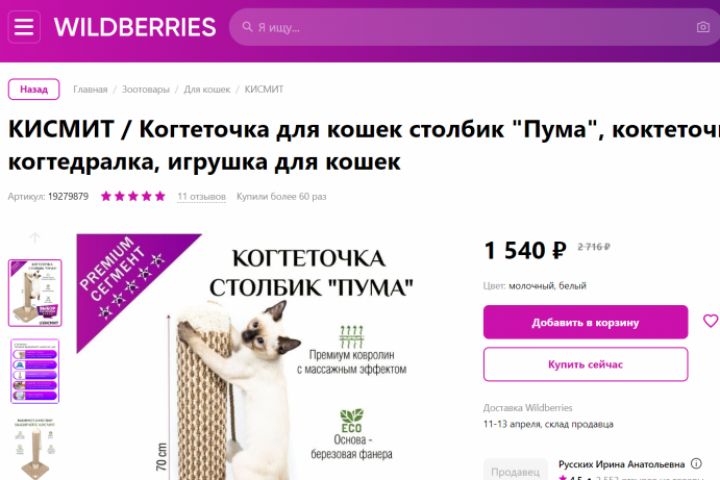Click the thumbnails up arrow

pos(34,238)
